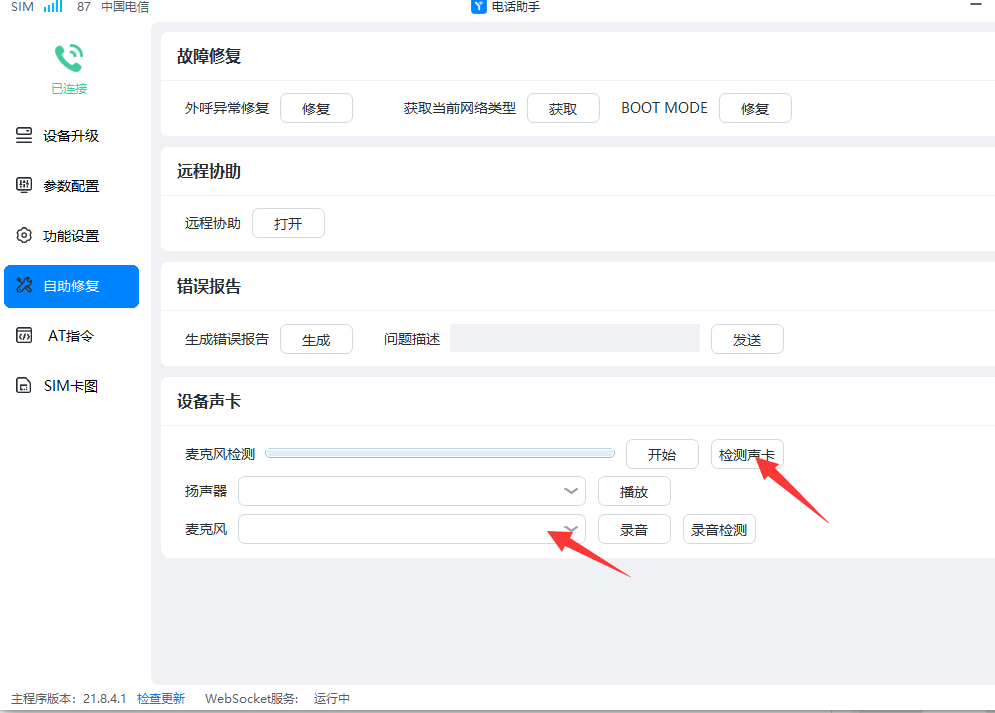Viewport: 995px width, 713px height.
Task: Expand the 麦克风 dropdown
Action: click(x=412, y=529)
